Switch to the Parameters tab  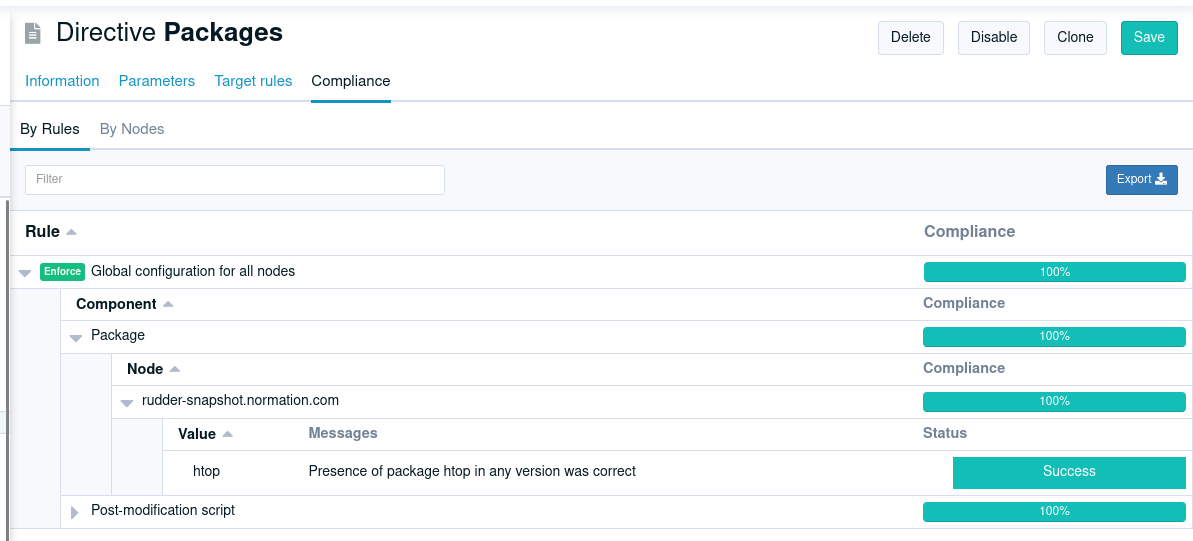pos(157,81)
